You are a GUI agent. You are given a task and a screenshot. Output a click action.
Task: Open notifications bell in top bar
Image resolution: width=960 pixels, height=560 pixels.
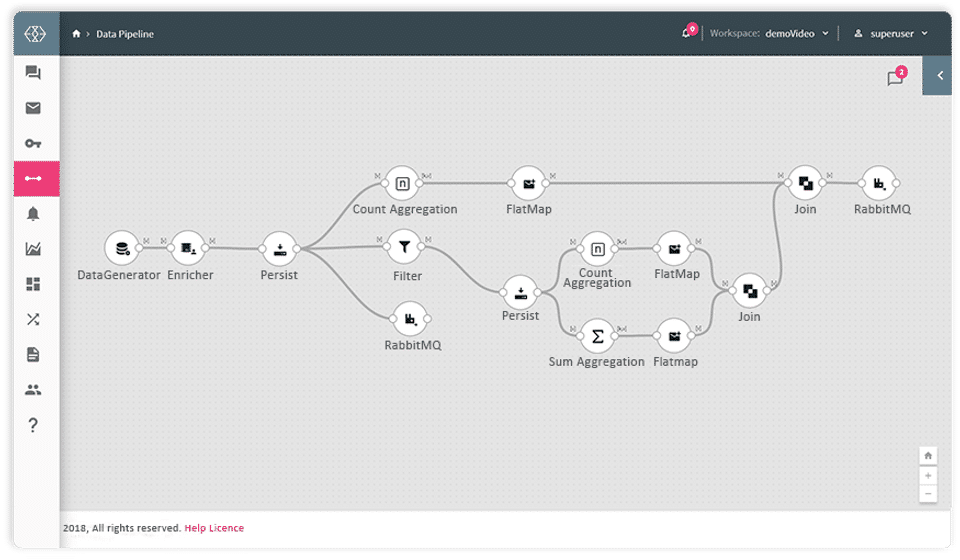pos(686,33)
